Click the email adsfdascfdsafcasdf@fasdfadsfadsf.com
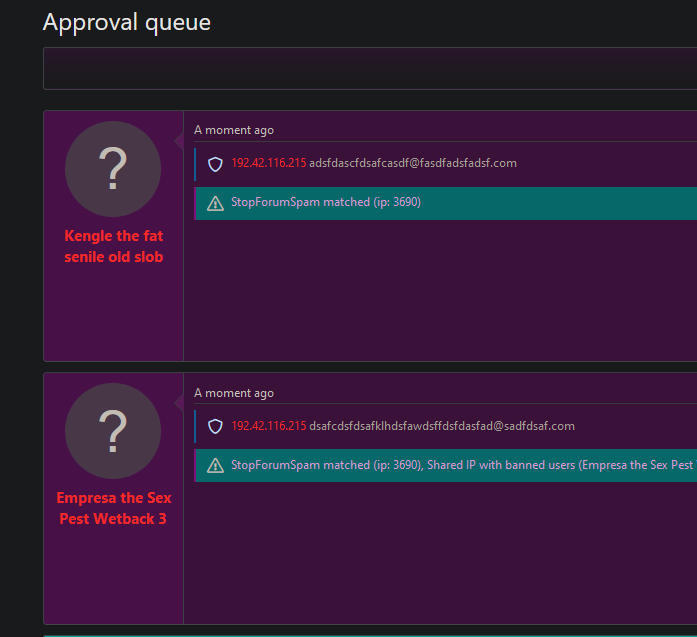697x637 pixels. pyautogui.click(x=413, y=163)
